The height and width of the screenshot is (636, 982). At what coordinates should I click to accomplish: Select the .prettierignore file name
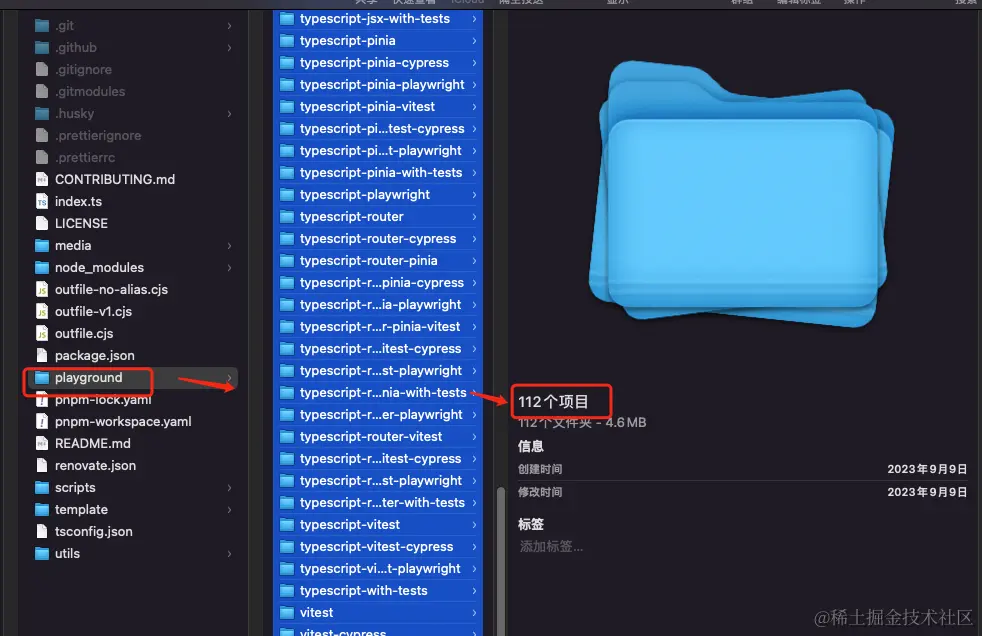[x=98, y=135]
